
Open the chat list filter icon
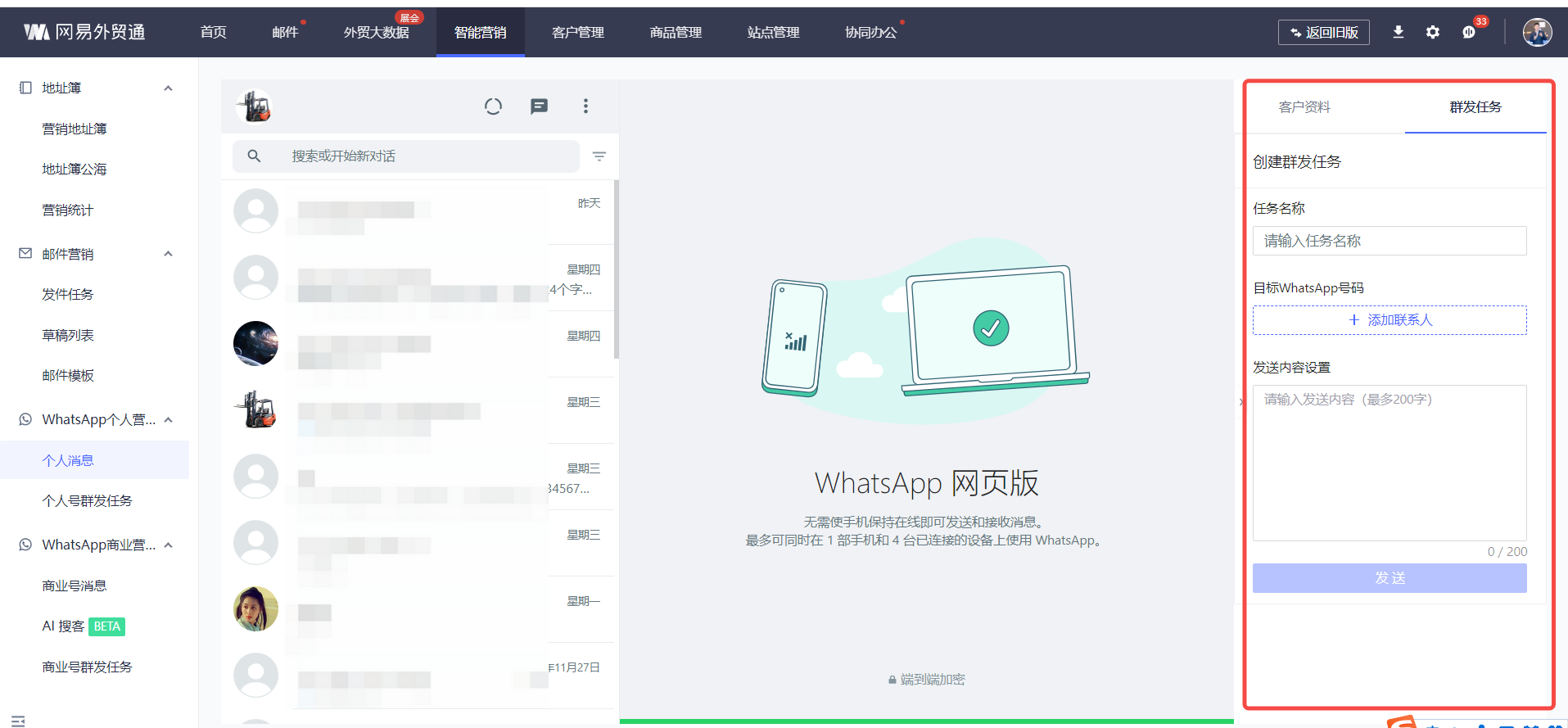(x=599, y=156)
